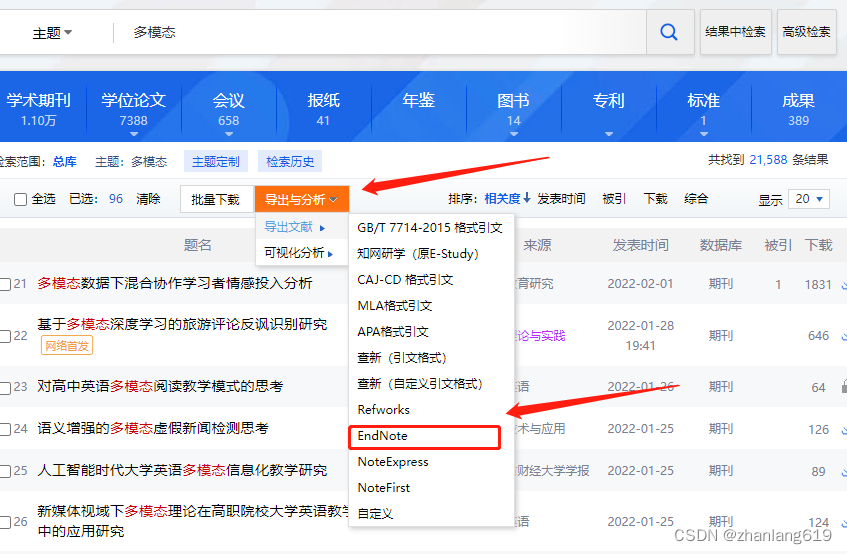The width and height of the screenshot is (847, 554).
Task: Expand the arrow under 专利 tab
Action: click(609, 134)
